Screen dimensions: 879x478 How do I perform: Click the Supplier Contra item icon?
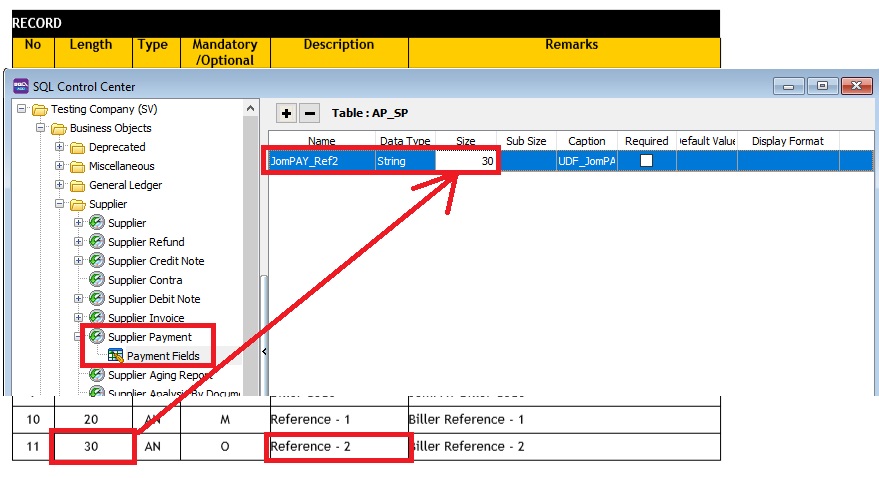[97, 280]
